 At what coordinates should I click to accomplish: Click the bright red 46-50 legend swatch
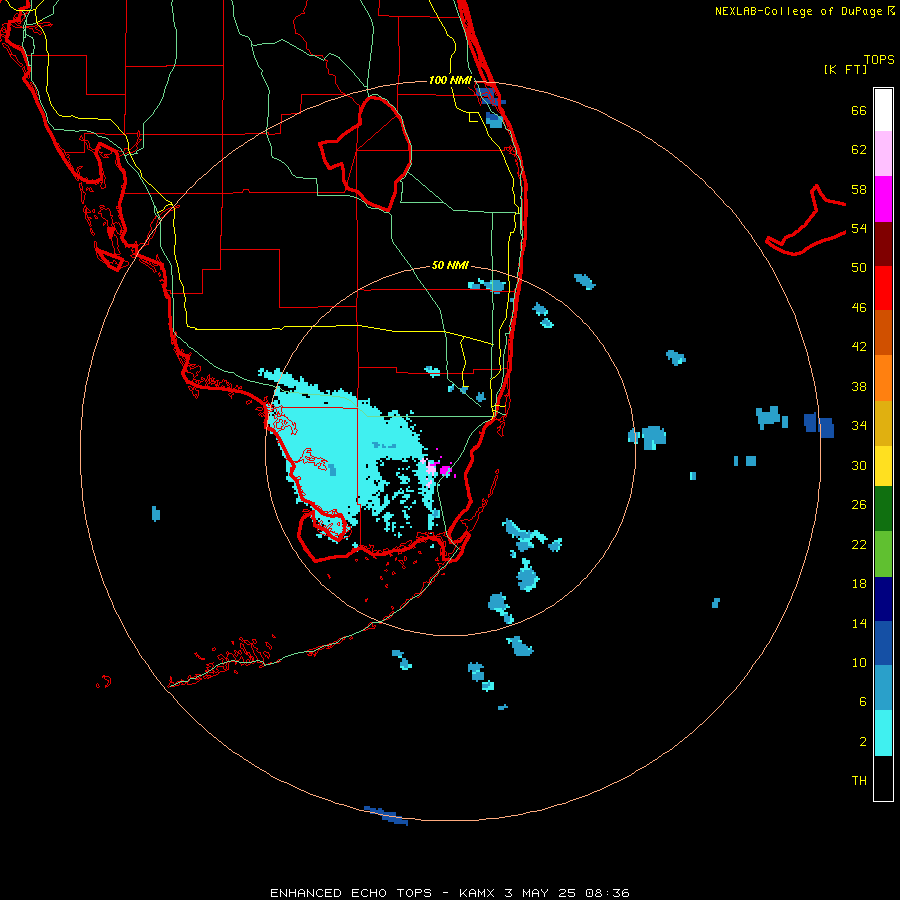[x=883, y=288]
